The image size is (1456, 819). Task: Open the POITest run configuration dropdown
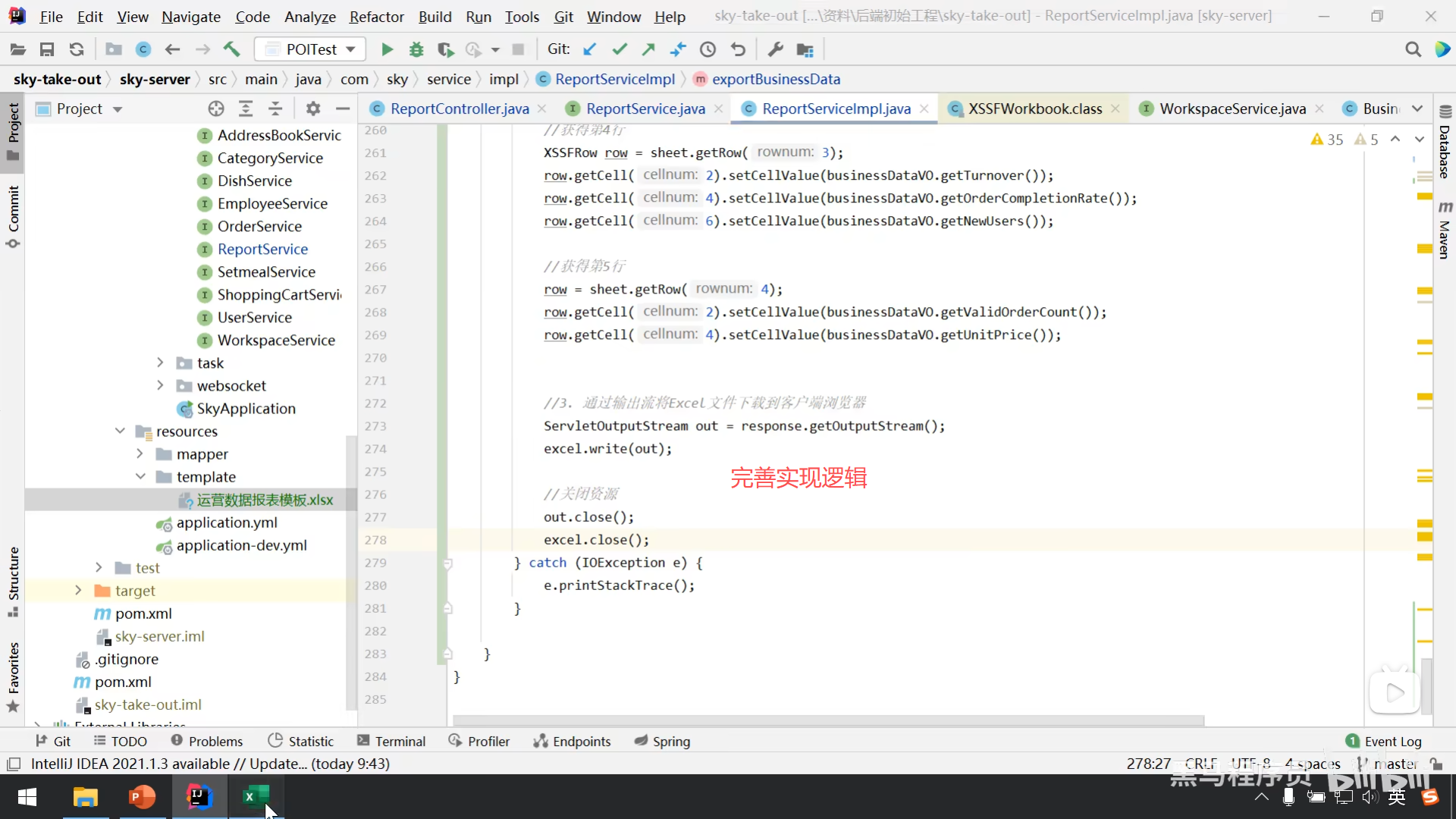tap(311, 49)
